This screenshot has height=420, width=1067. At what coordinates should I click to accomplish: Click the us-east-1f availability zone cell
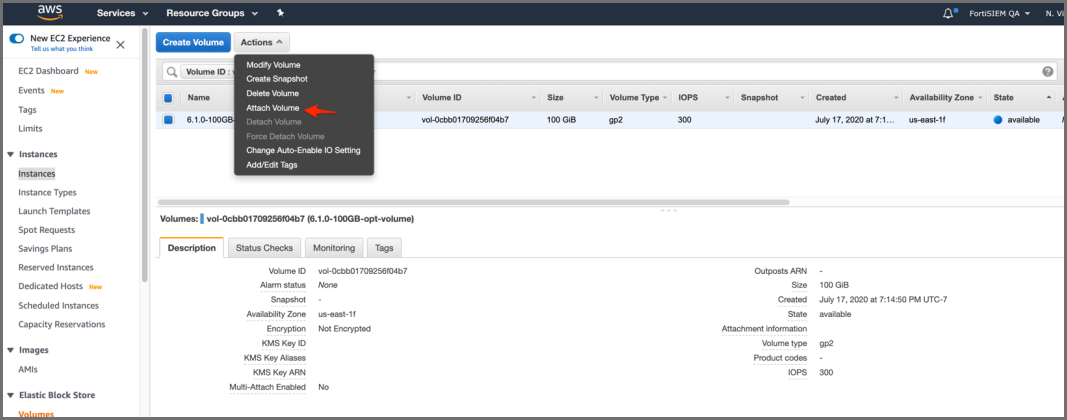pos(928,120)
